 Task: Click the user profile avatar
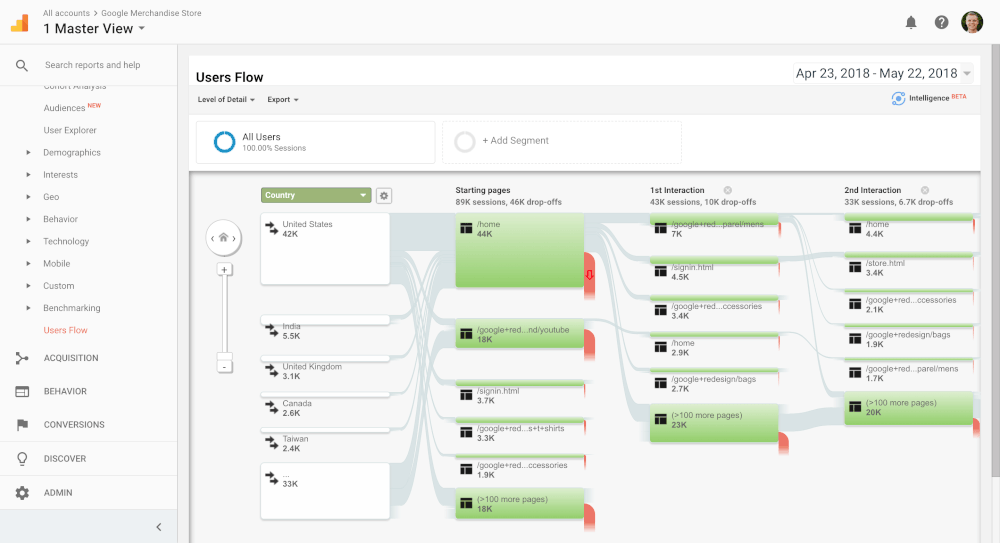(x=972, y=22)
